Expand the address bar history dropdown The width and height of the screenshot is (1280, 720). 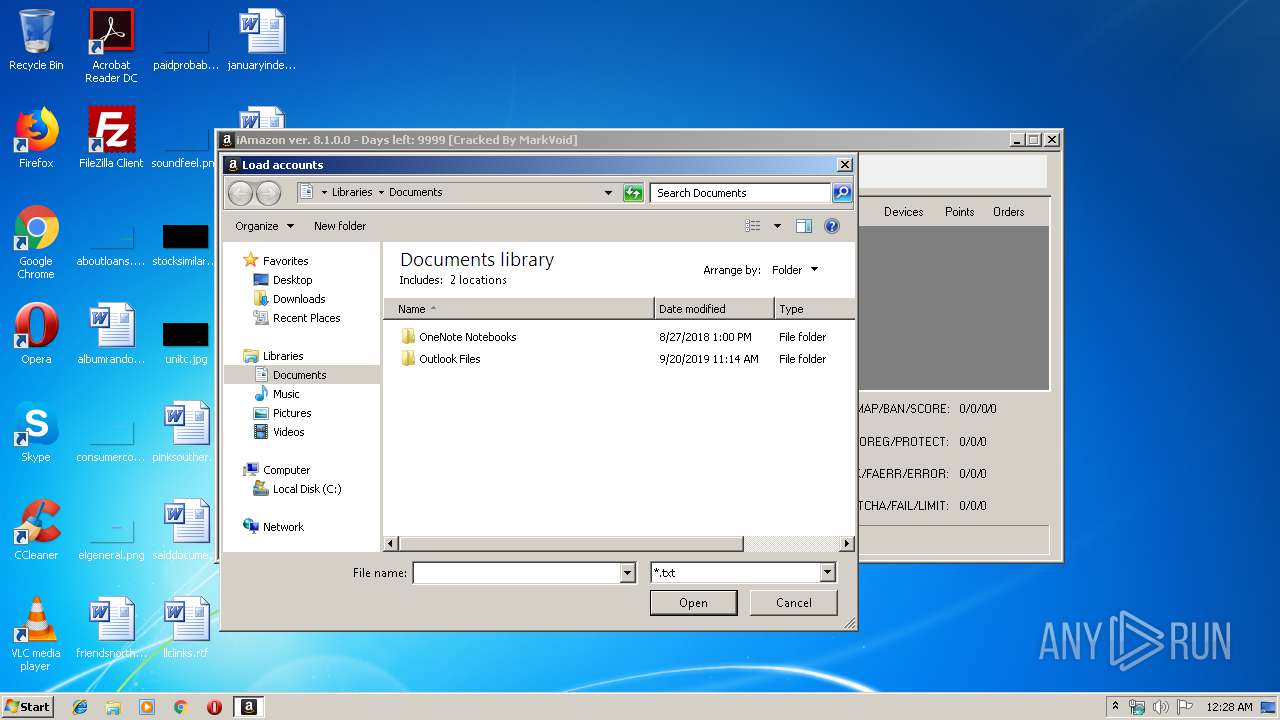click(x=608, y=193)
